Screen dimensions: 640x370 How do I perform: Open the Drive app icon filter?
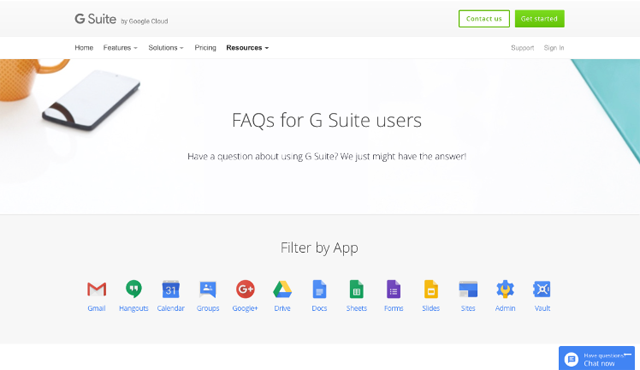pyautogui.click(x=282, y=289)
